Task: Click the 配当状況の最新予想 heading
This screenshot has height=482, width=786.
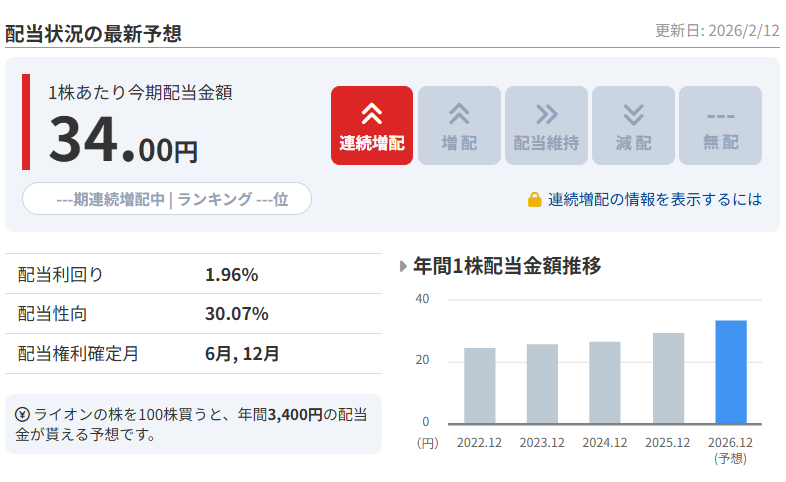Action: click(93, 32)
